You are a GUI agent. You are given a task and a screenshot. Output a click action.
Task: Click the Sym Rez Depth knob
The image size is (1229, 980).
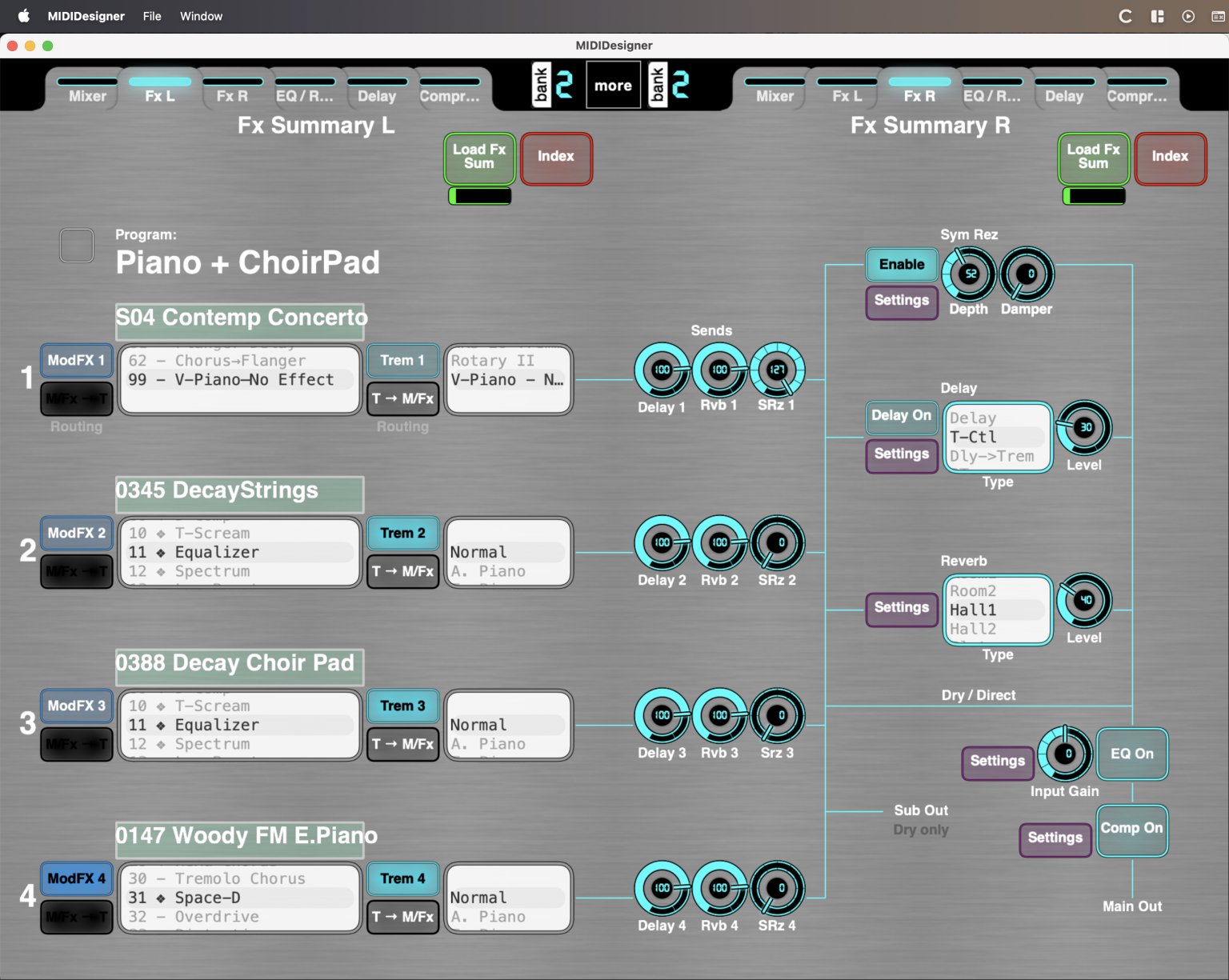pyautogui.click(x=969, y=274)
